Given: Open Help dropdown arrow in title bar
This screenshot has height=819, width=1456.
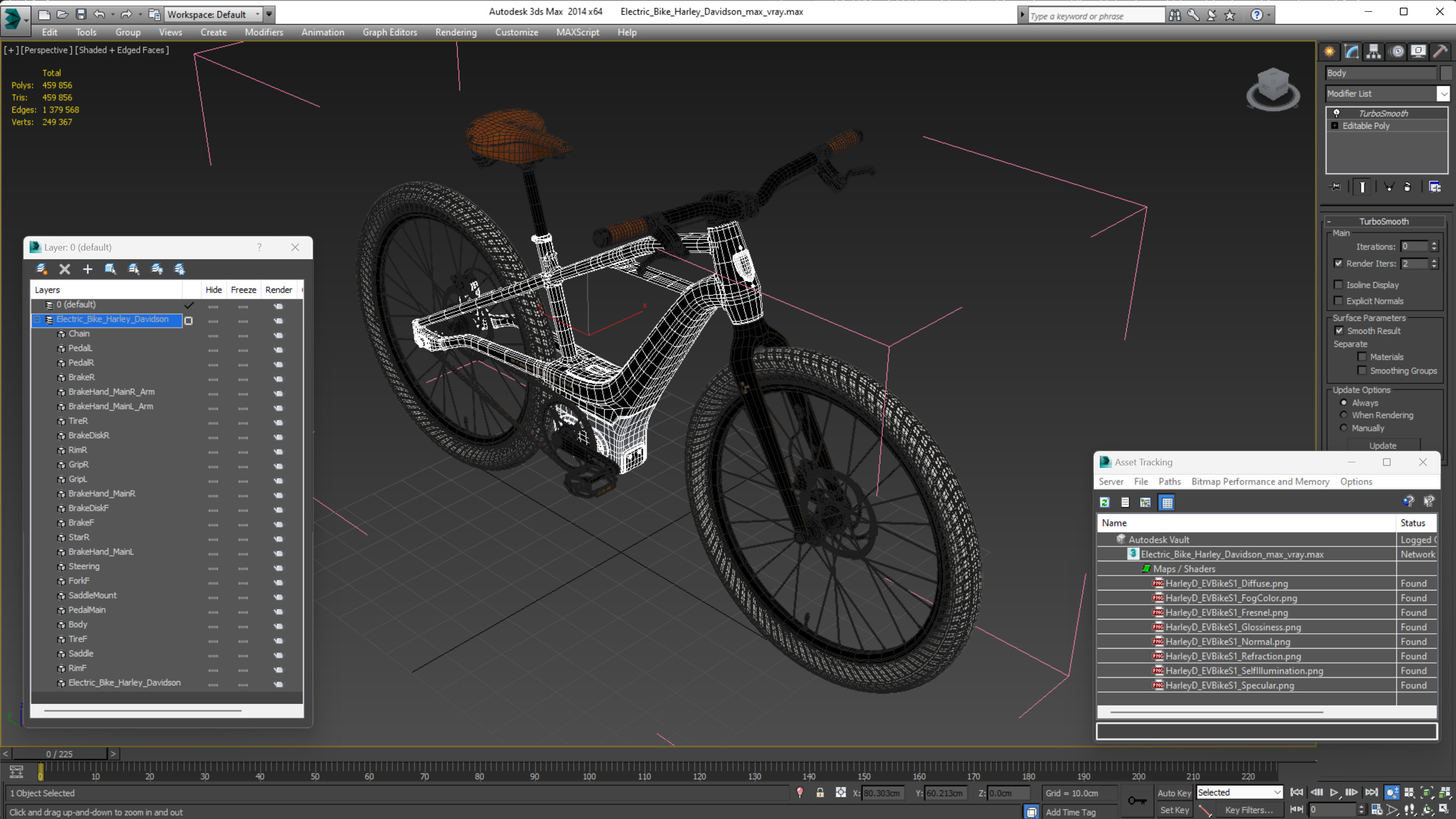Looking at the screenshot, I should (x=1269, y=15).
